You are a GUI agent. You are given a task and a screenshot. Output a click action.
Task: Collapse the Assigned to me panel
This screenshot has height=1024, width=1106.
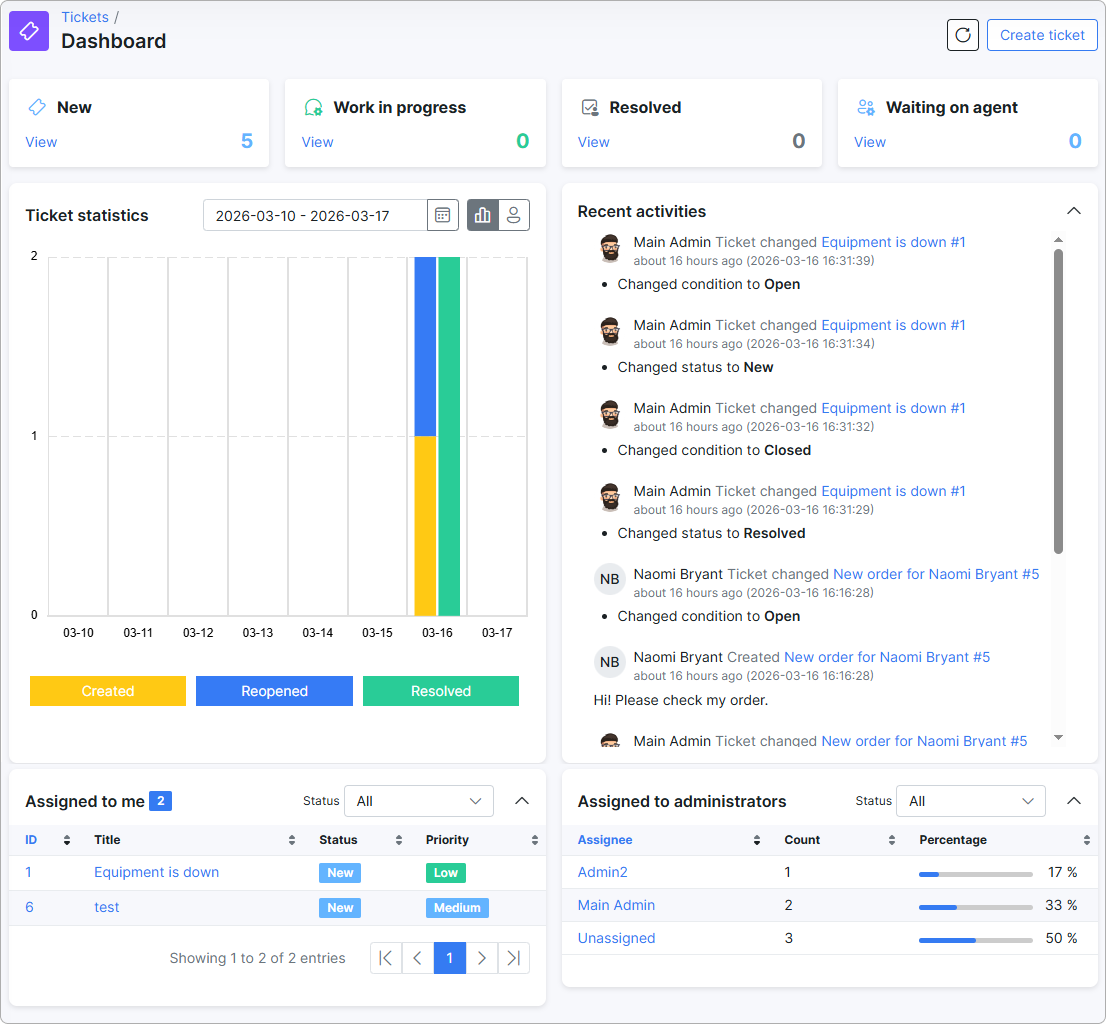(x=522, y=800)
